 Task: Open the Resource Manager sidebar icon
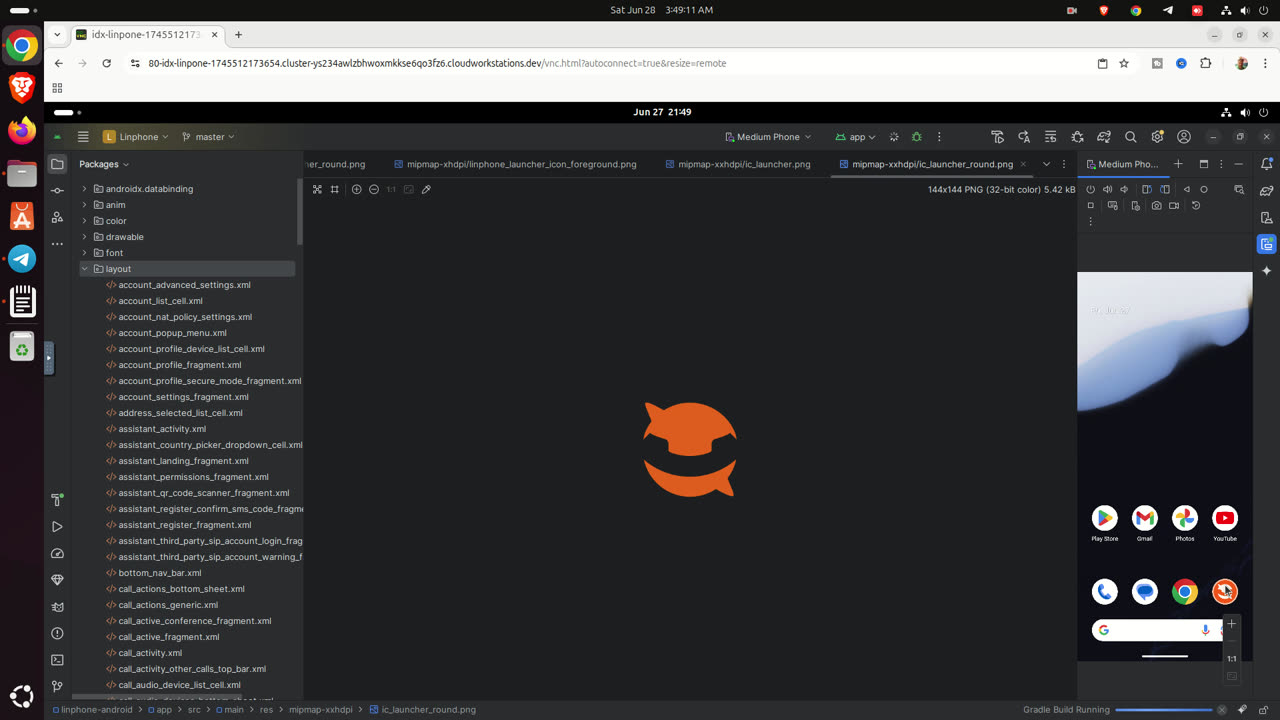pos(57,217)
